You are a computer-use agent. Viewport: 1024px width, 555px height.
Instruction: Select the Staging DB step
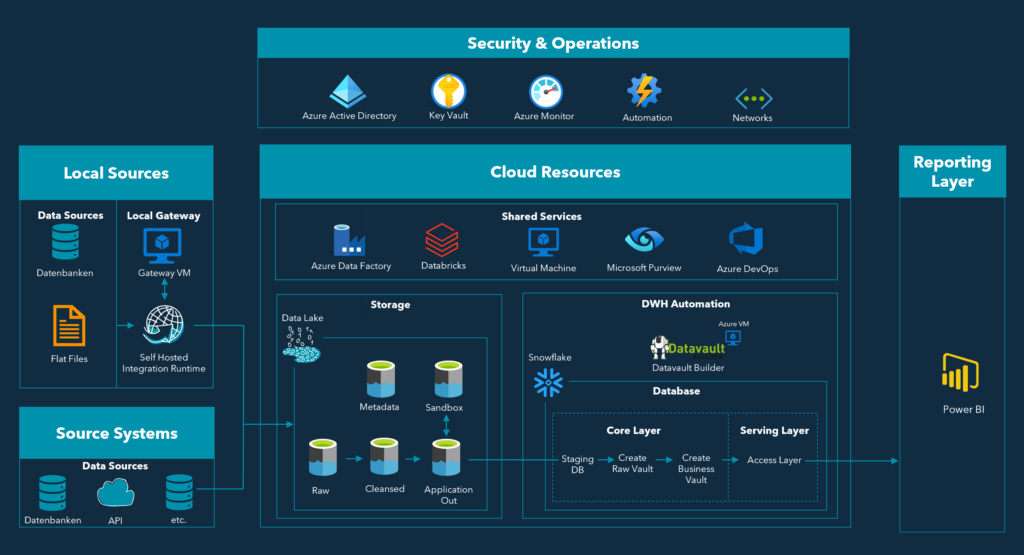[577, 464]
